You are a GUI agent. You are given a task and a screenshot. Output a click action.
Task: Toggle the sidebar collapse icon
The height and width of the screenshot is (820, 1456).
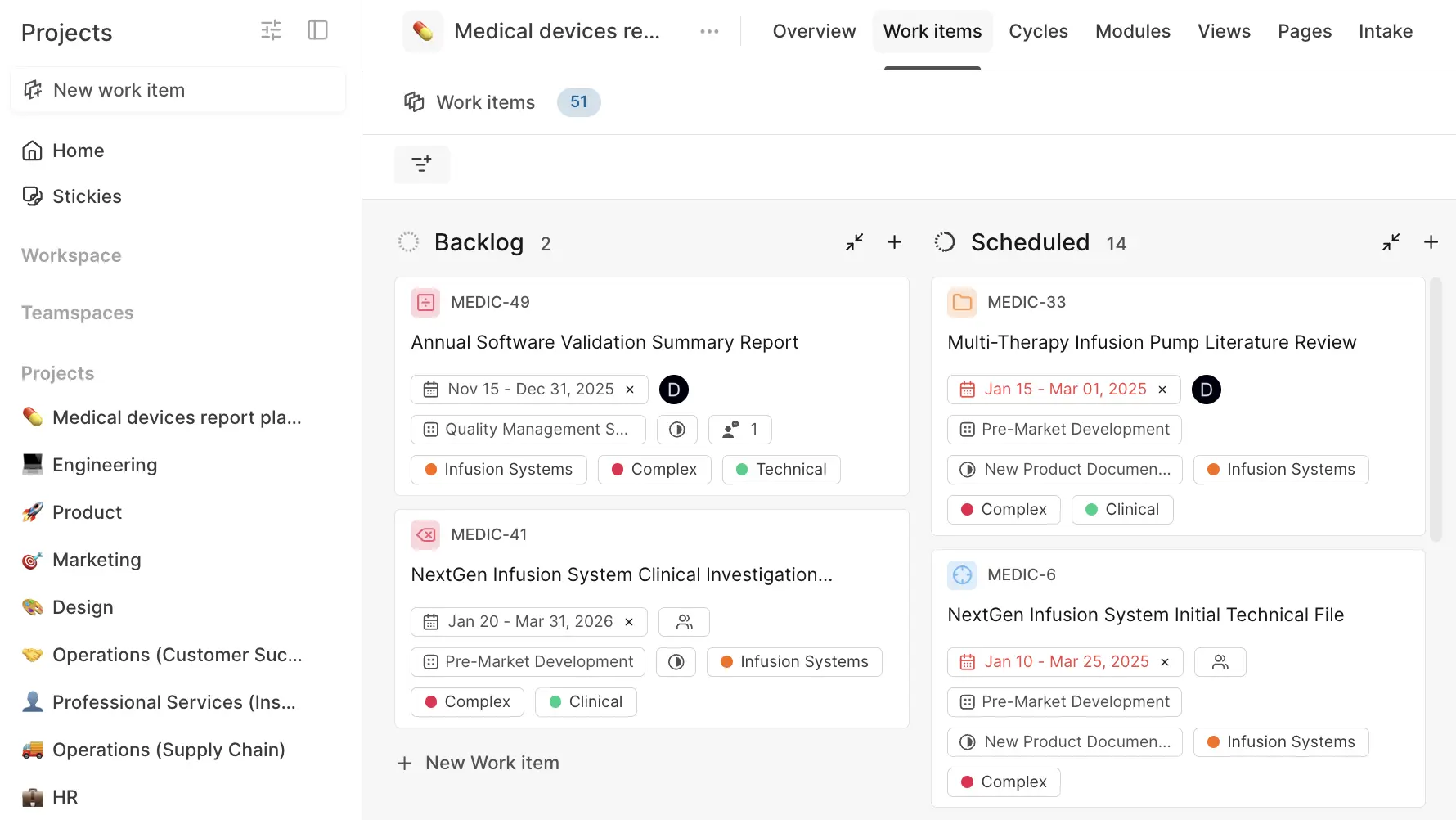[x=317, y=30]
